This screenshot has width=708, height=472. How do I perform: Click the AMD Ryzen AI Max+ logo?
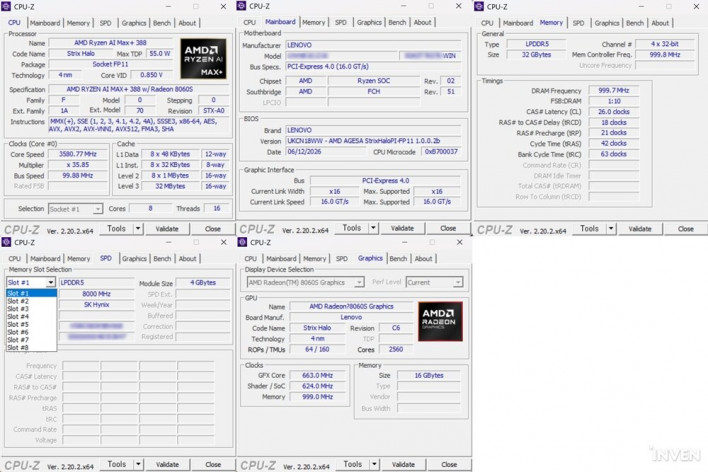[203, 59]
